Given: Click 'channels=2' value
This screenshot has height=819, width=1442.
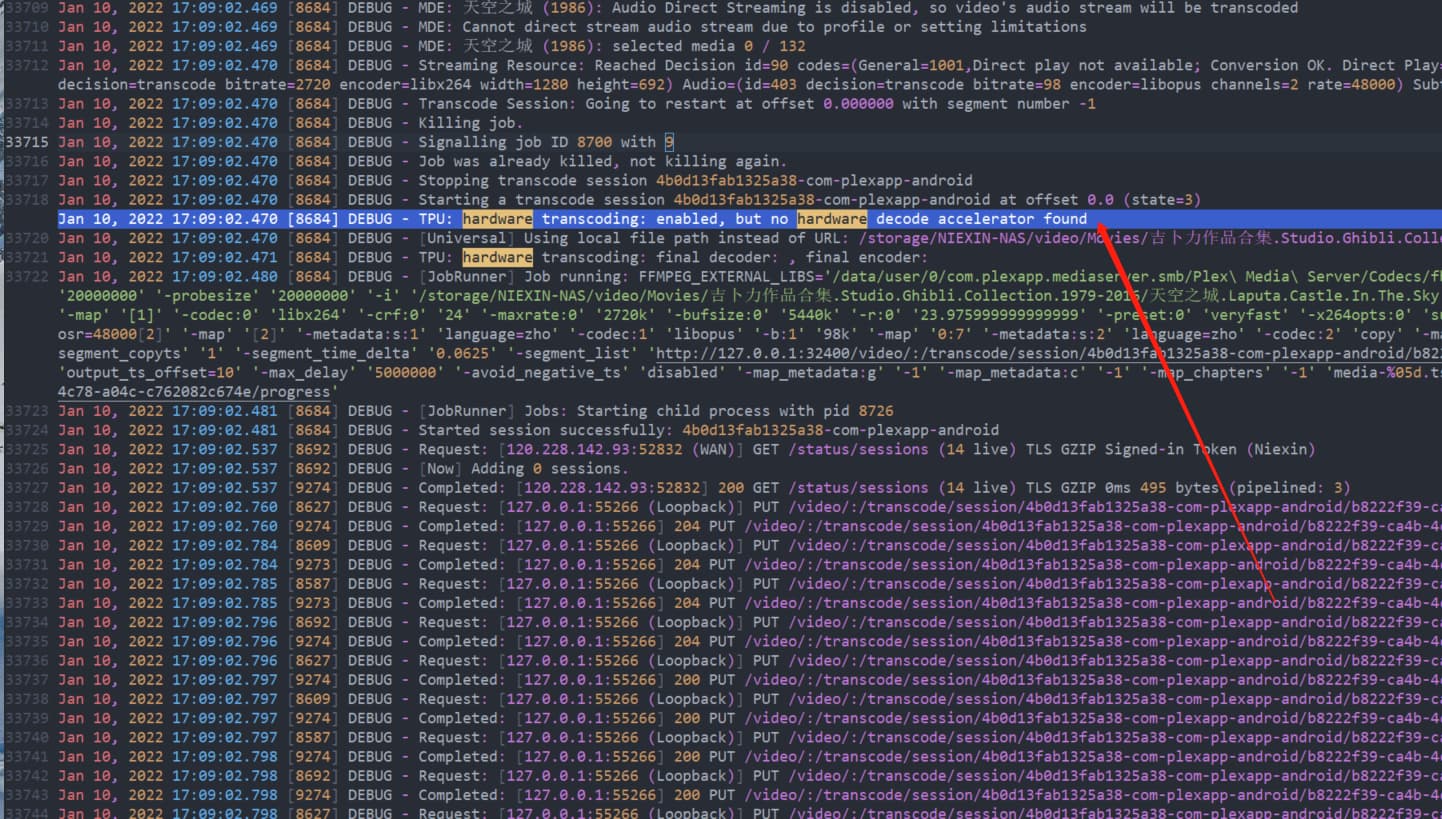Looking at the screenshot, I should pyautogui.click(x=1255, y=84).
